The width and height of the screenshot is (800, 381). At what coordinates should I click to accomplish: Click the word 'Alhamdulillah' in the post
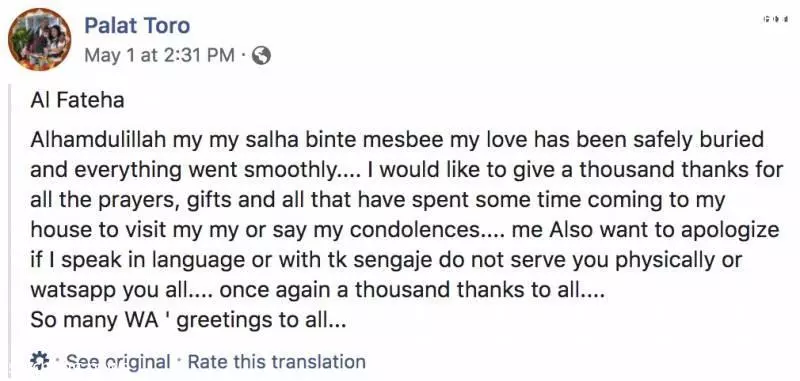(98, 140)
